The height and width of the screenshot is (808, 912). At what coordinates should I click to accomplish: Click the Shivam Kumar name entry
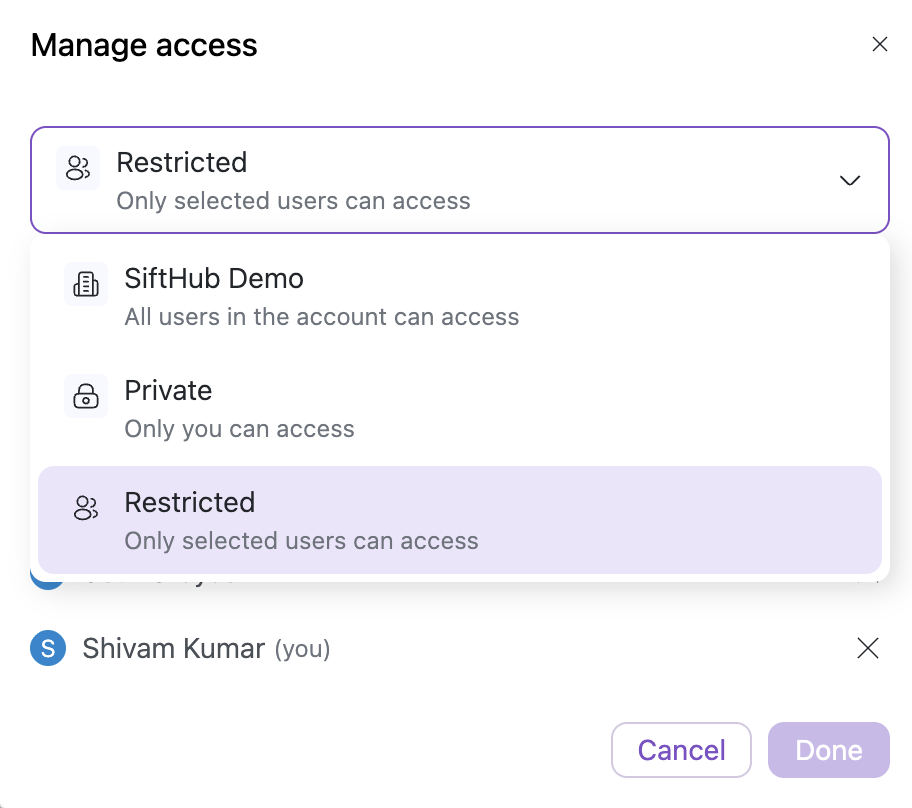coord(174,649)
